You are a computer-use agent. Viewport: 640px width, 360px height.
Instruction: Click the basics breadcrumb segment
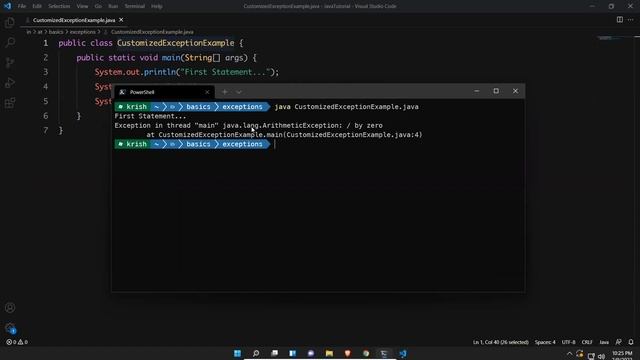[x=56, y=32]
